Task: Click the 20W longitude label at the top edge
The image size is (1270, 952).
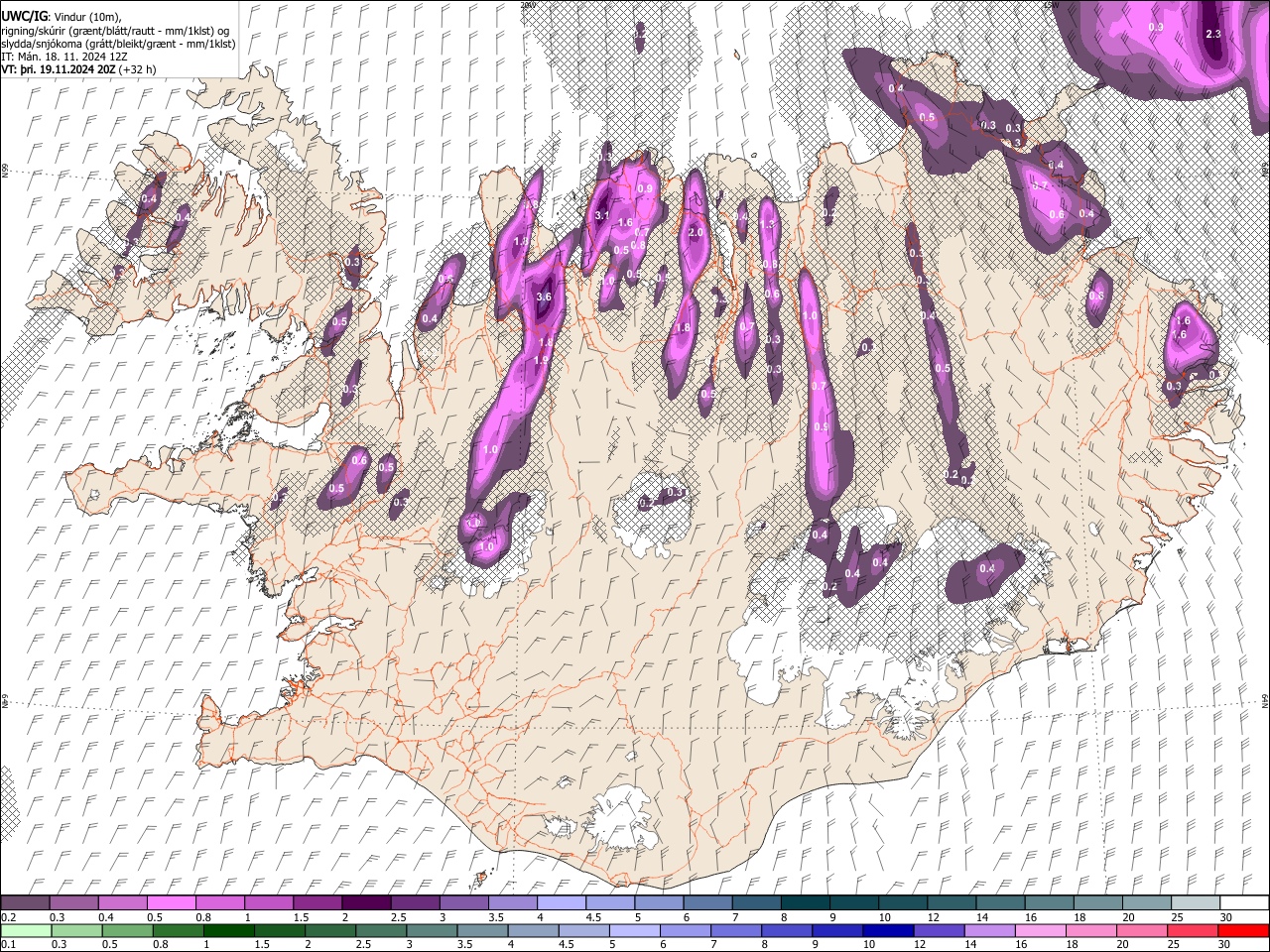Action: (x=528, y=5)
